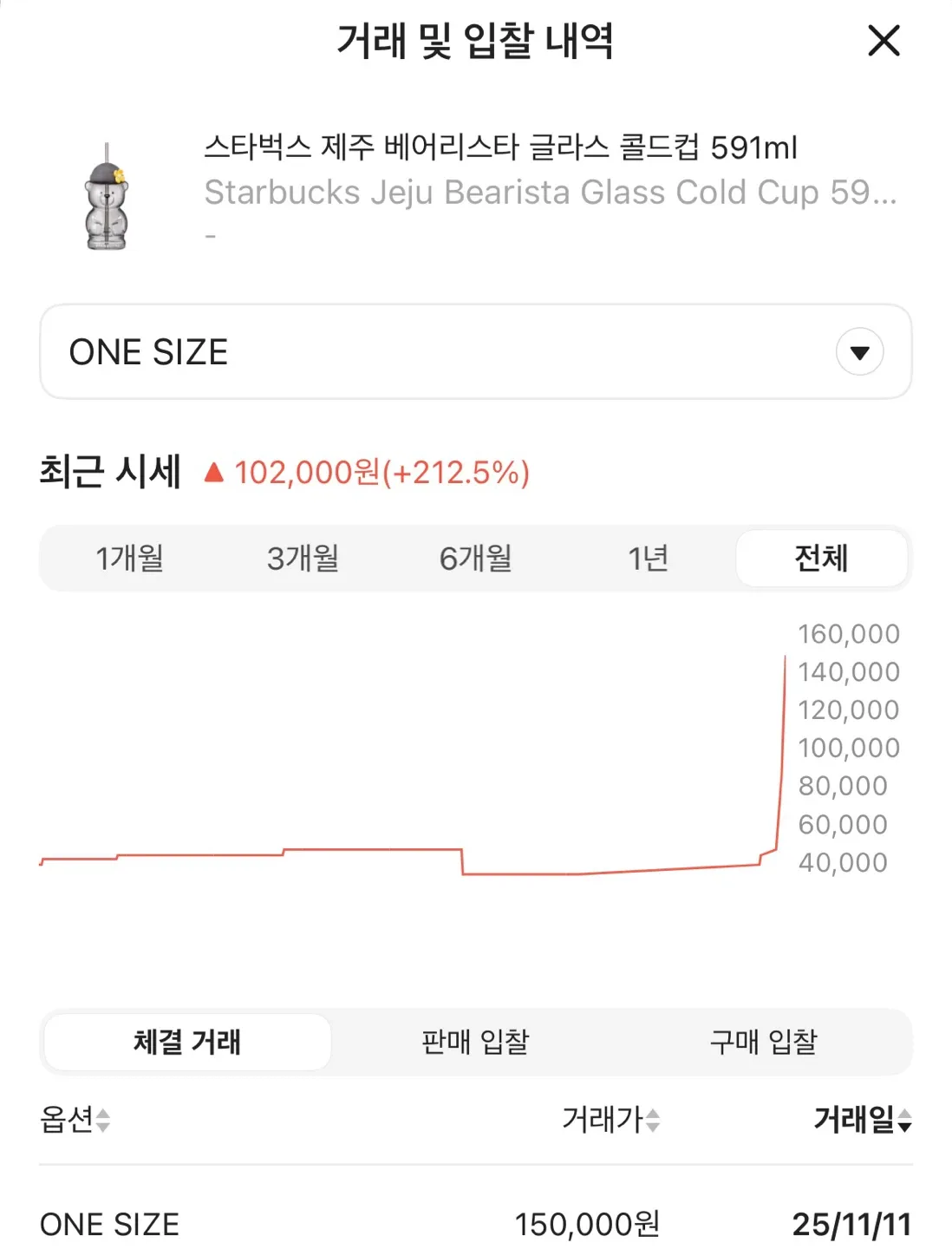Open Starbucks Jeju Bearista product title
Screen dimensions: 952x1249
(500, 148)
